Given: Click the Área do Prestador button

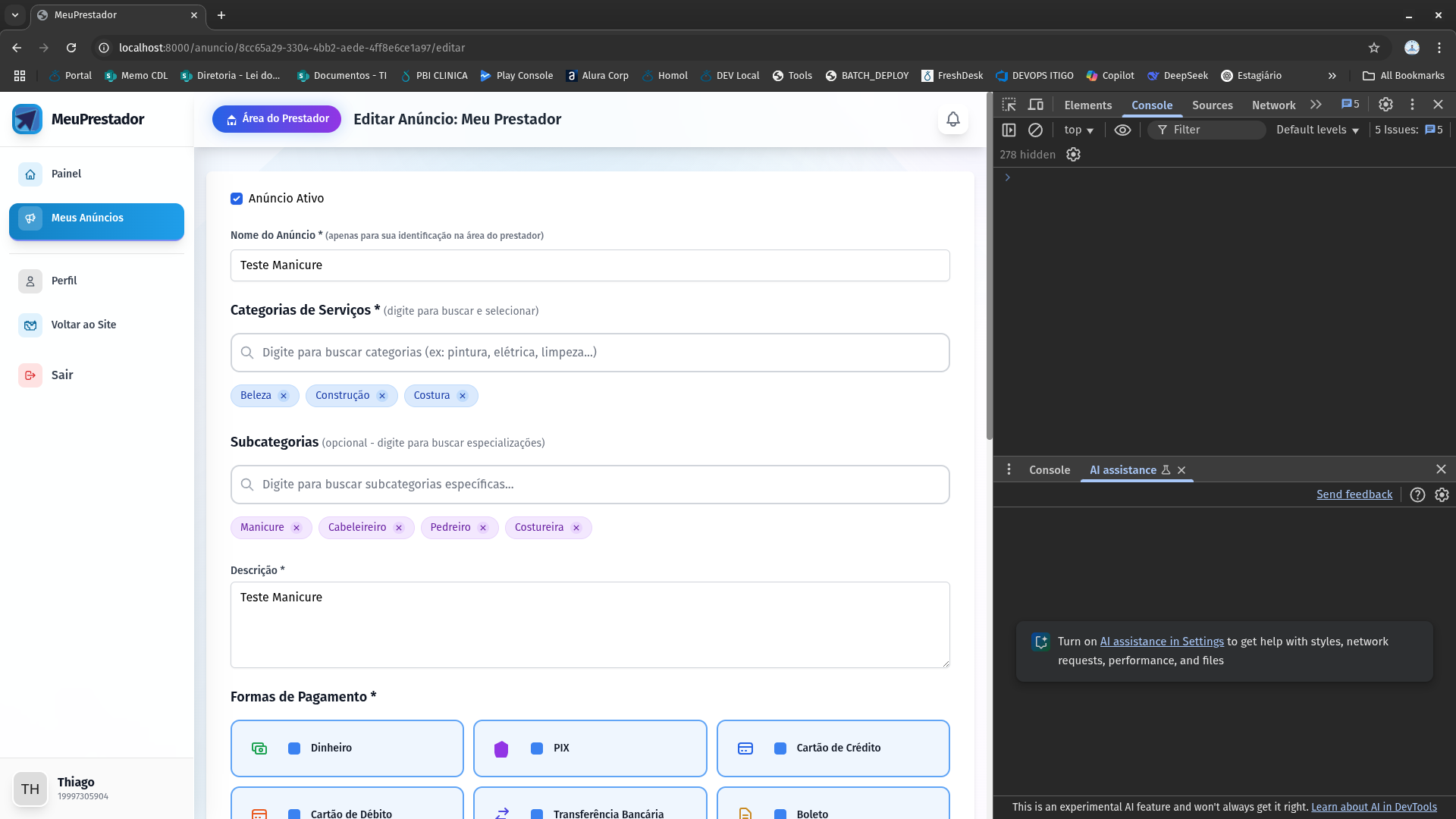Looking at the screenshot, I should [277, 119].
